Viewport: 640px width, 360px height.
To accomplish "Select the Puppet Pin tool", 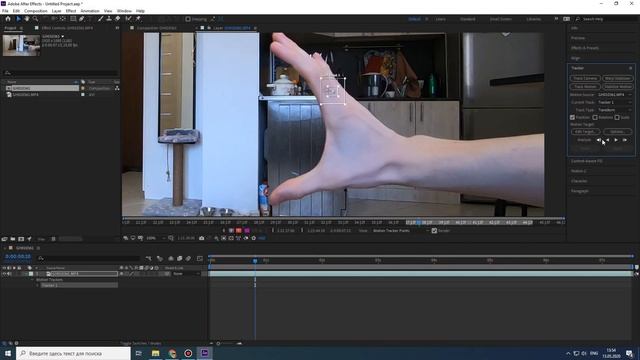I will pyautogui.click(x=138, y=19).
